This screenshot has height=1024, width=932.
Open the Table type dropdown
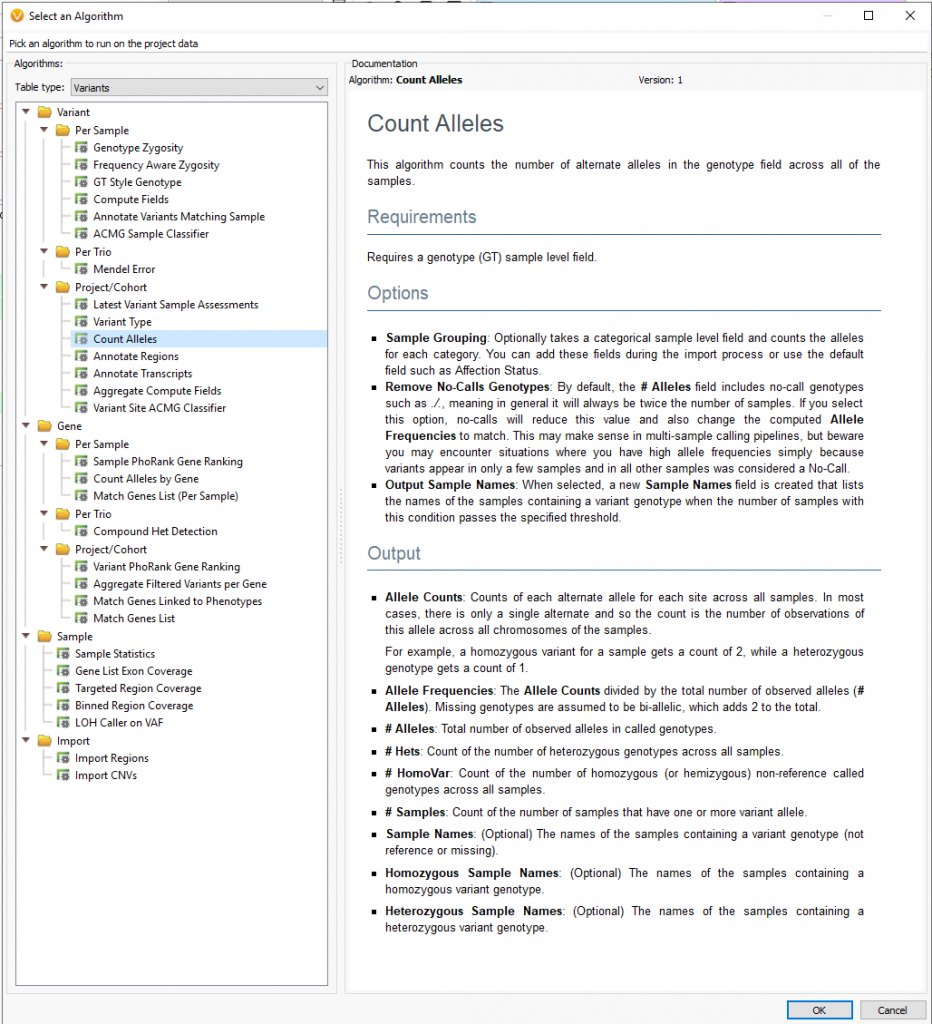point(320,87)
